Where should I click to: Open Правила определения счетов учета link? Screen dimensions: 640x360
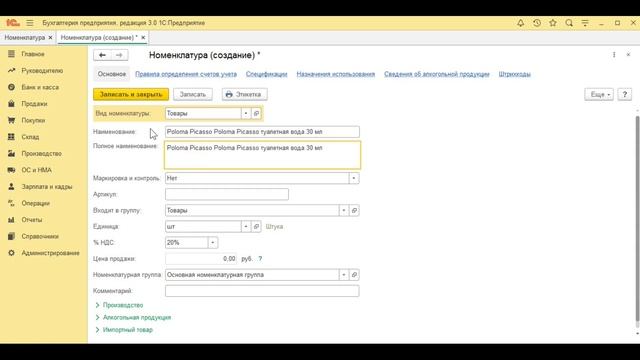(186, 74)
